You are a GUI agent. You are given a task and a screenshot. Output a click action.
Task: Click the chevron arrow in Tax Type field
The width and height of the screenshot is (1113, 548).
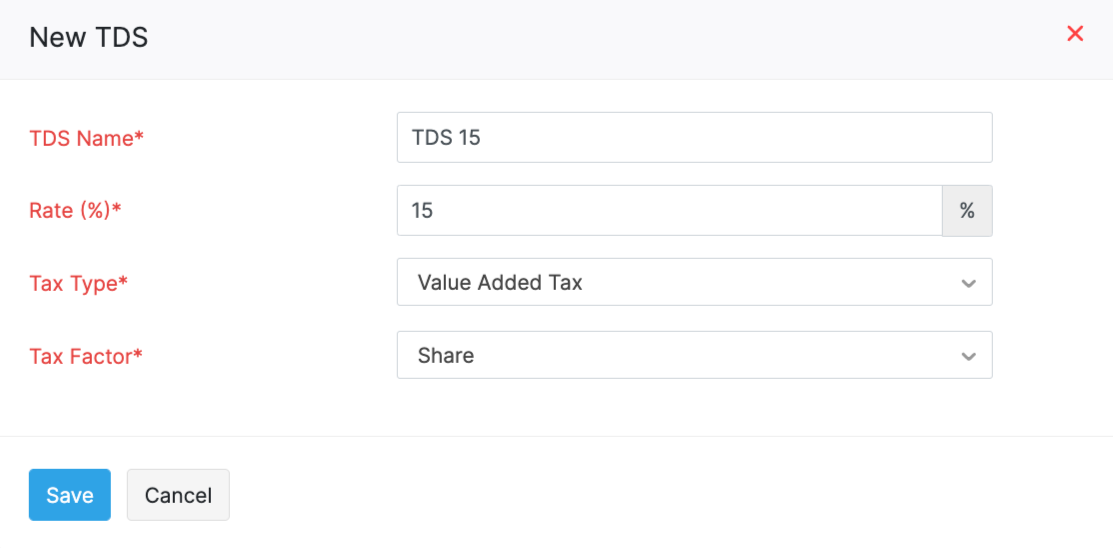(968, 283)
